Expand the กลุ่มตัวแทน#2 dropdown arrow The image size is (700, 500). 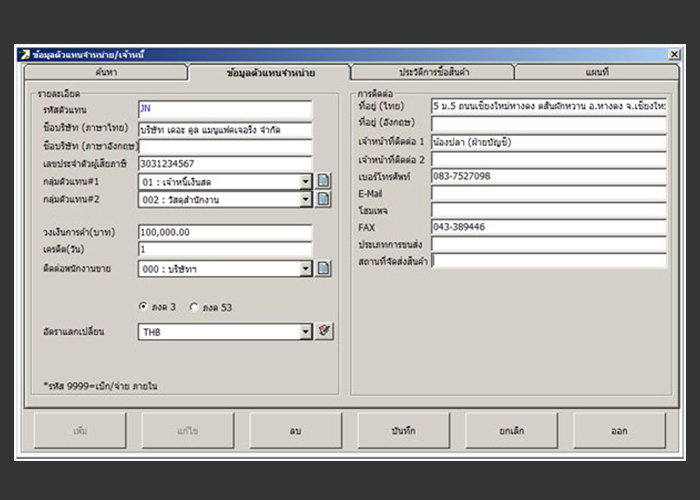pyautogui.click(x=305, y=200)
